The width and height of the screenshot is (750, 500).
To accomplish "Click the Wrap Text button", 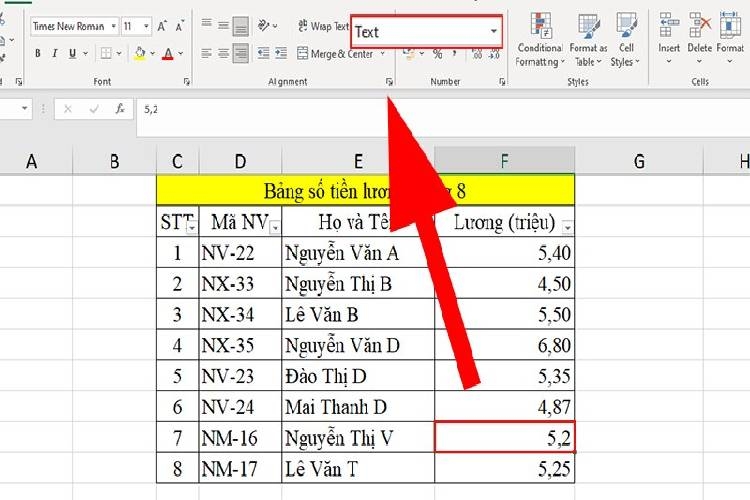I will pyautogui.click(x=323, y=26).
